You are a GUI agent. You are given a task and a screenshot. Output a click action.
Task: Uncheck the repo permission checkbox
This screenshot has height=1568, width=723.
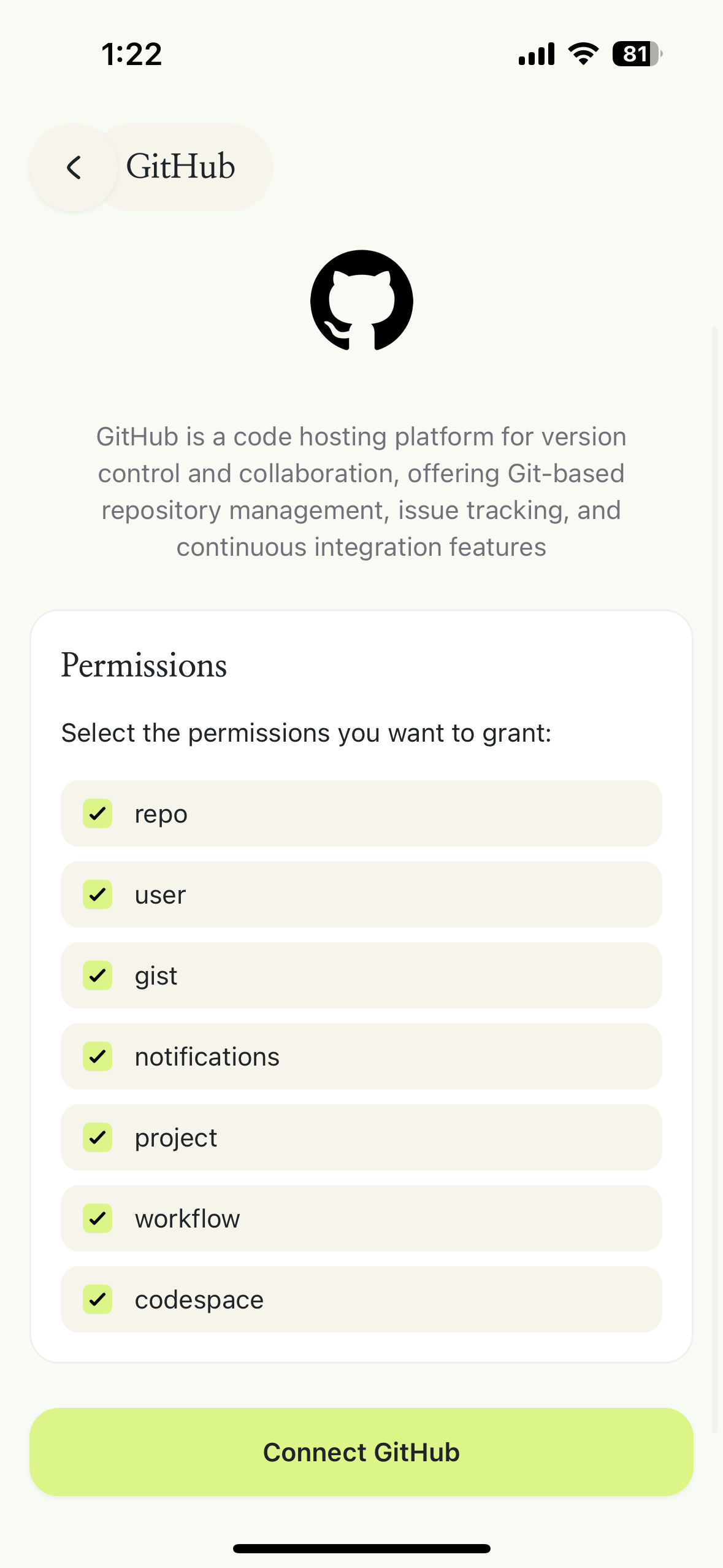pyautogui.click(x=98, y=813)
